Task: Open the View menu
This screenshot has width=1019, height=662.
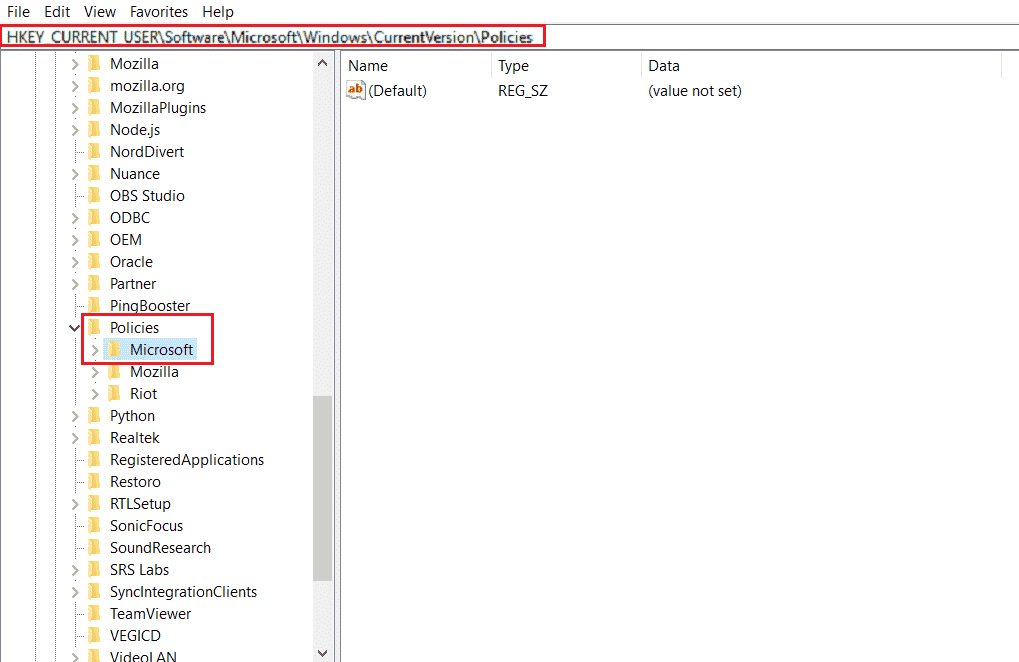Action: (x=99, y=12)
